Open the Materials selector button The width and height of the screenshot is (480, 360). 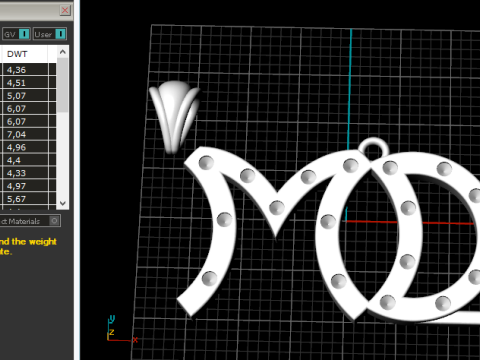30,221
